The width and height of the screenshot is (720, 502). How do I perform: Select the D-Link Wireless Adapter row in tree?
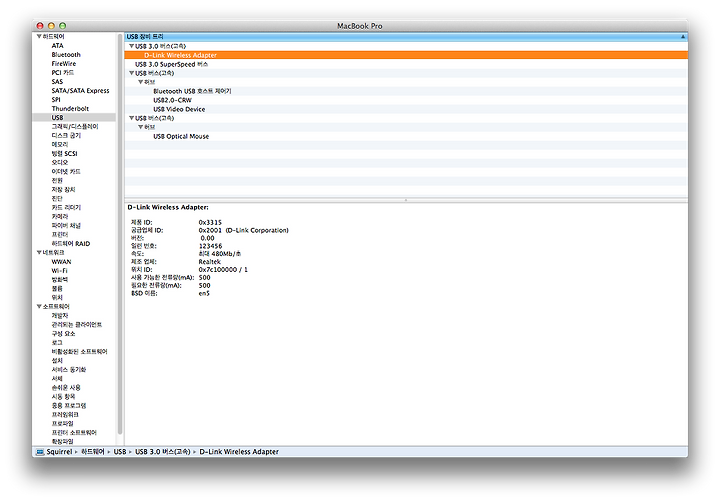coord(406,55)
